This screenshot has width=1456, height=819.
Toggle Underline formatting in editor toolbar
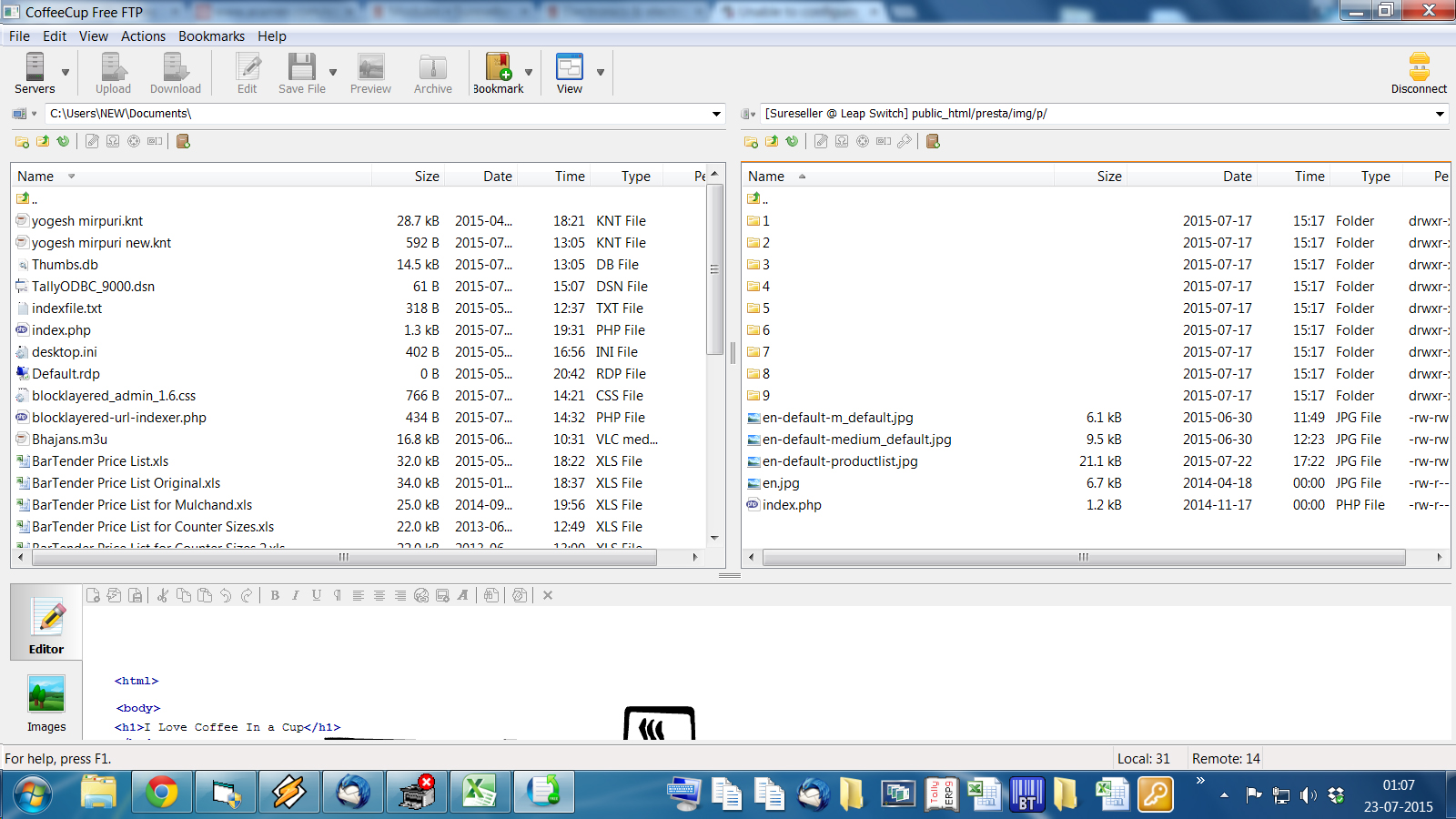[x=317, y=595]
